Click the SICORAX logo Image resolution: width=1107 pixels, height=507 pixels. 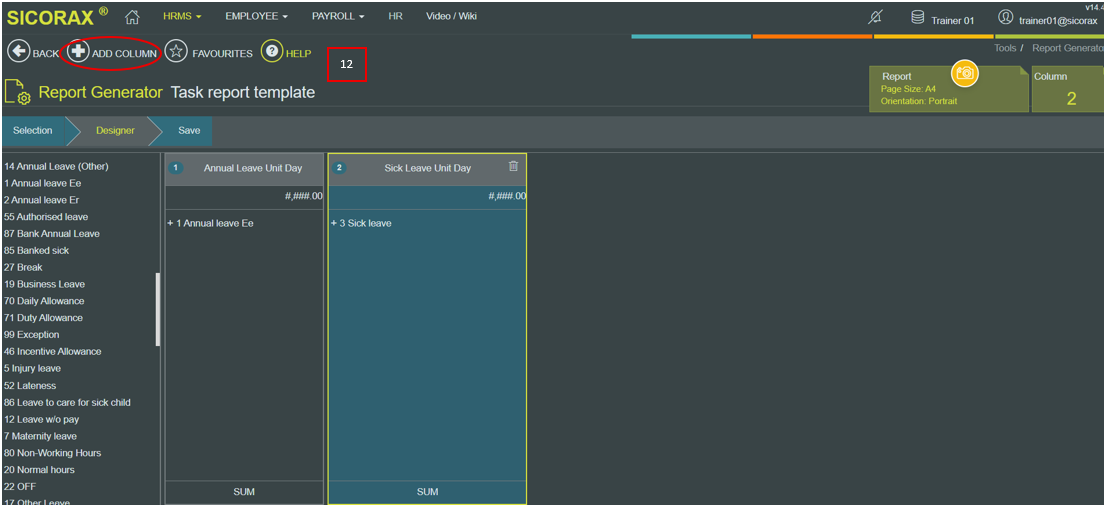(x=57, y=16)
